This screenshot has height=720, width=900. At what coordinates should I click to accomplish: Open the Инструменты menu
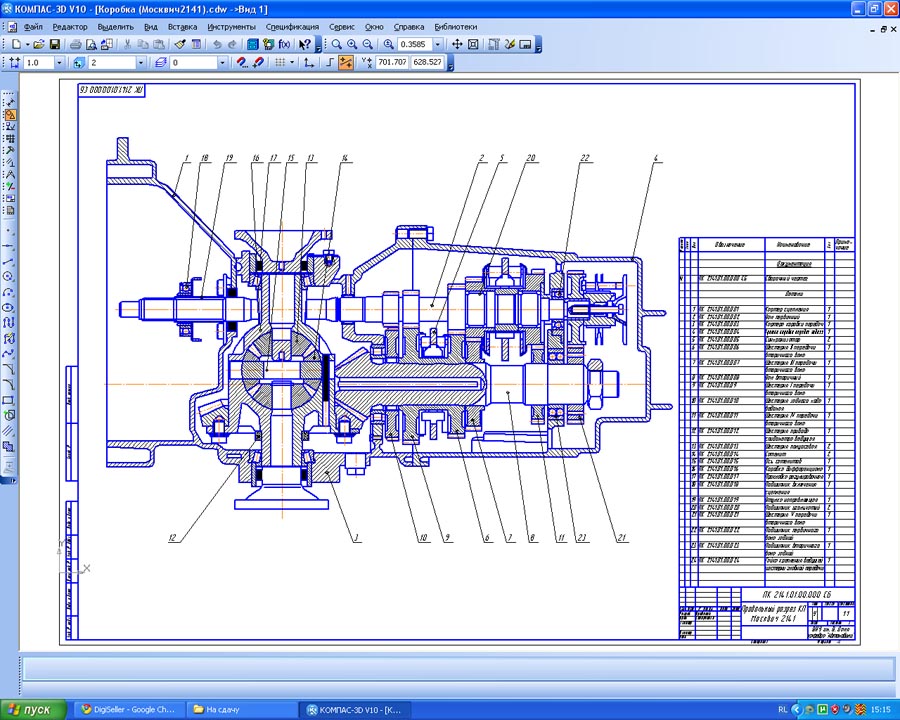[x=231, y=27]
